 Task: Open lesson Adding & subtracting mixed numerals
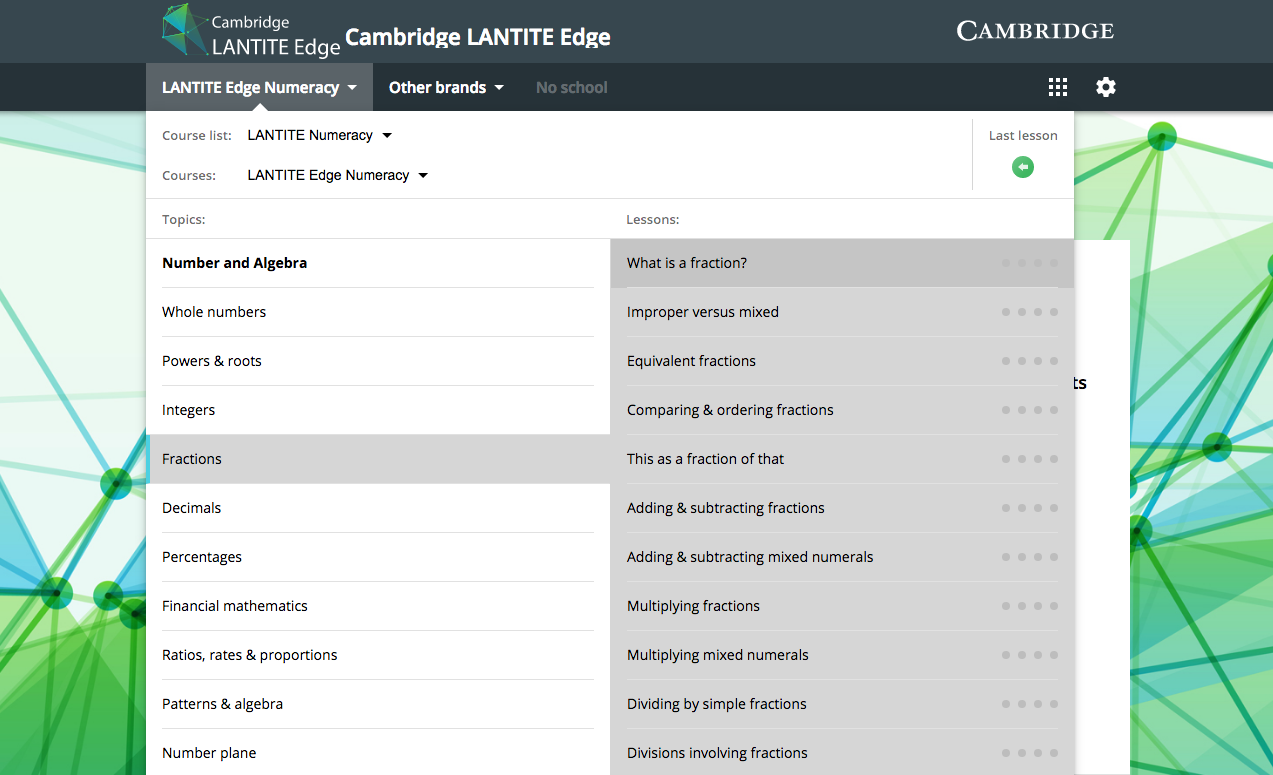[x=842, y=557]
